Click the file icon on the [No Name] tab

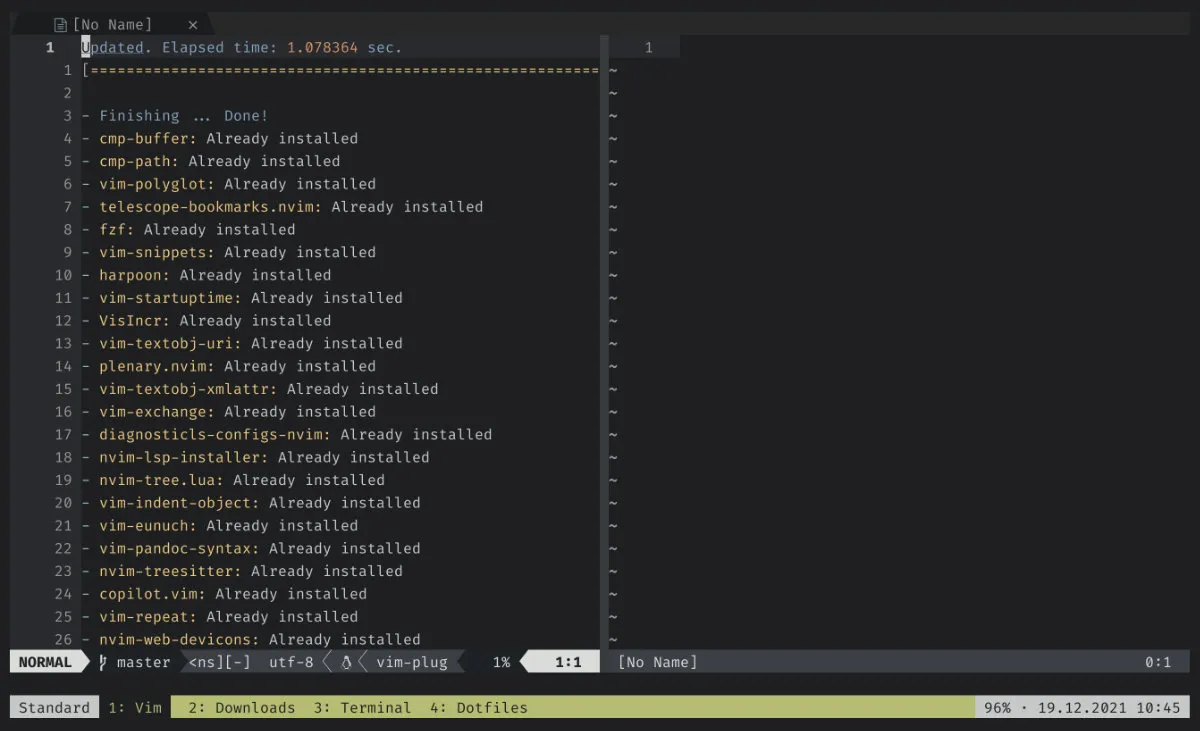click(61, 25)
